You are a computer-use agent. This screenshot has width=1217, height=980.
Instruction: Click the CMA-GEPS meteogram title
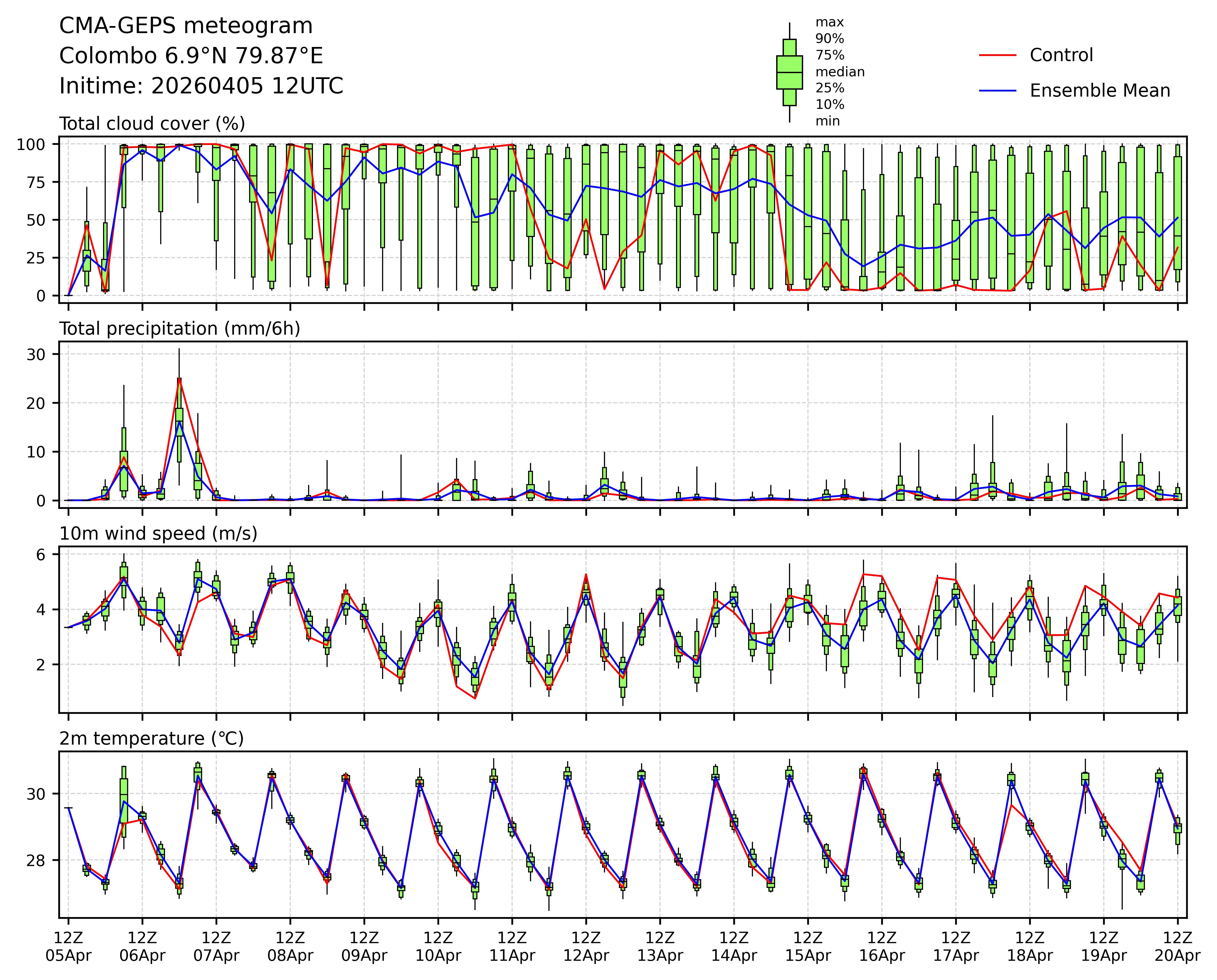186,26
